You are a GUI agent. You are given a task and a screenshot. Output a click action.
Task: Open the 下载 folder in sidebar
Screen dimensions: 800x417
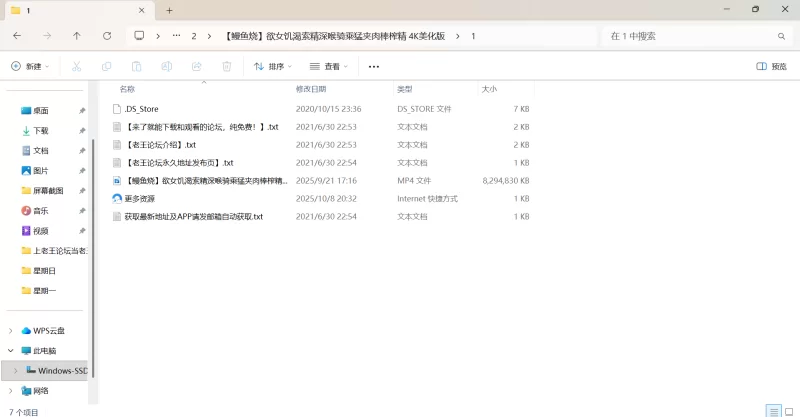[x=40, y=130]
